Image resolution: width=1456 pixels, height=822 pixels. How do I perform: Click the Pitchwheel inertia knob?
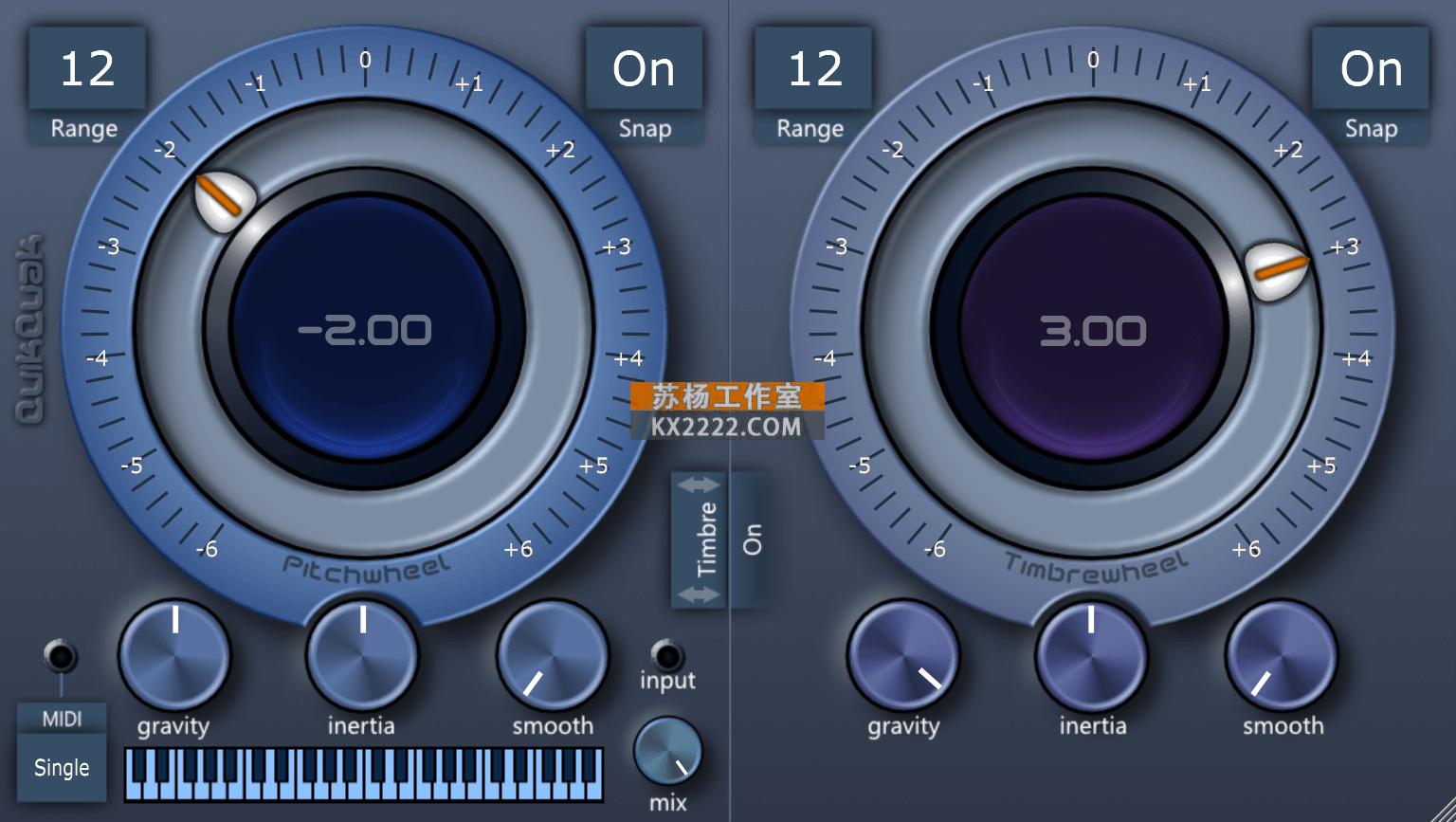(x=362, y=655)
